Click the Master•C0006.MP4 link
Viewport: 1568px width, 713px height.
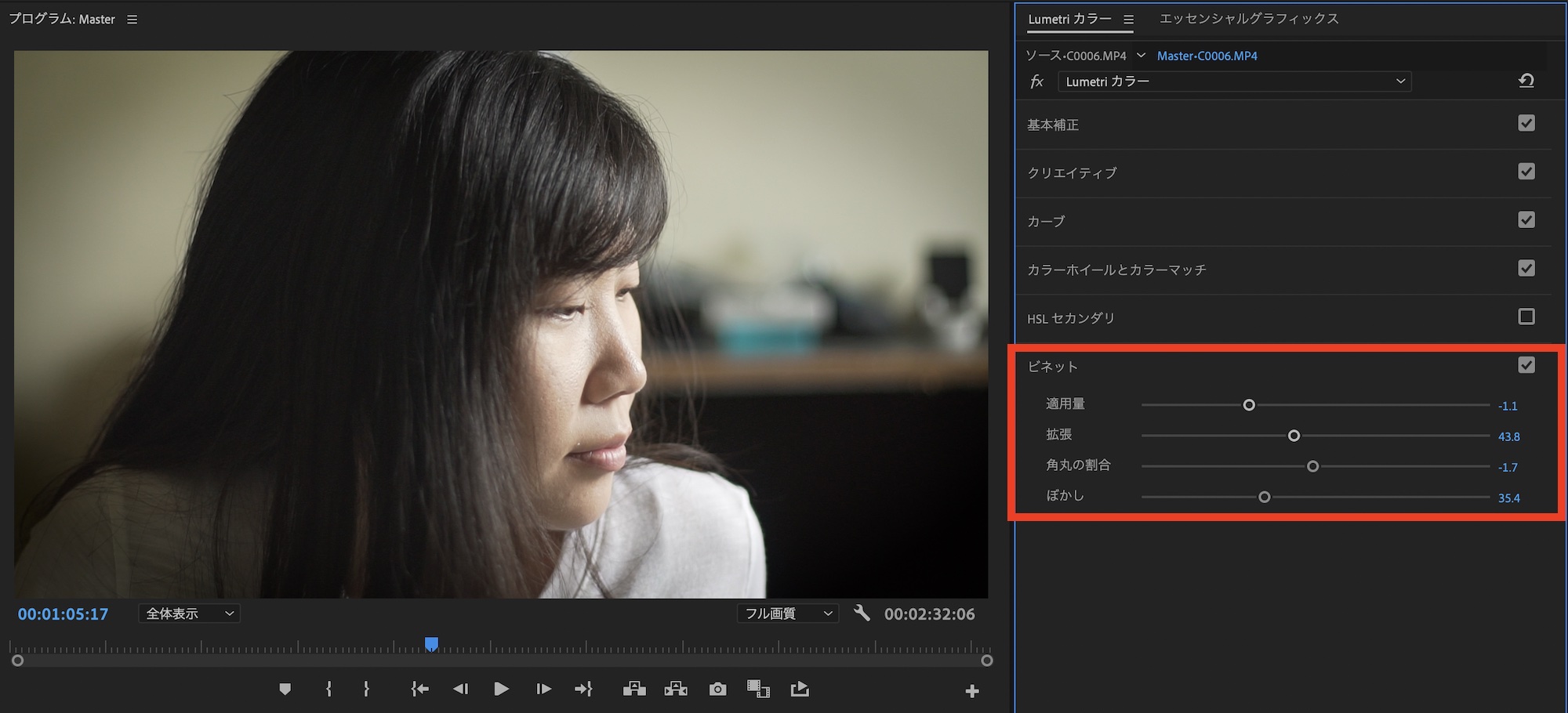pyautogui.click(x=1207, y=56)
